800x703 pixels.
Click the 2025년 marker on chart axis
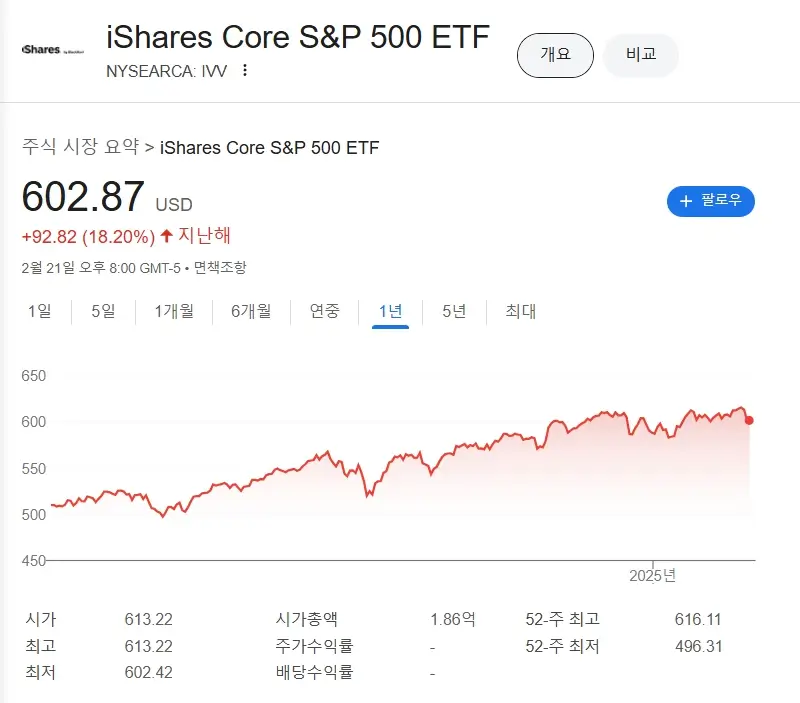click(x=652, y=576)
